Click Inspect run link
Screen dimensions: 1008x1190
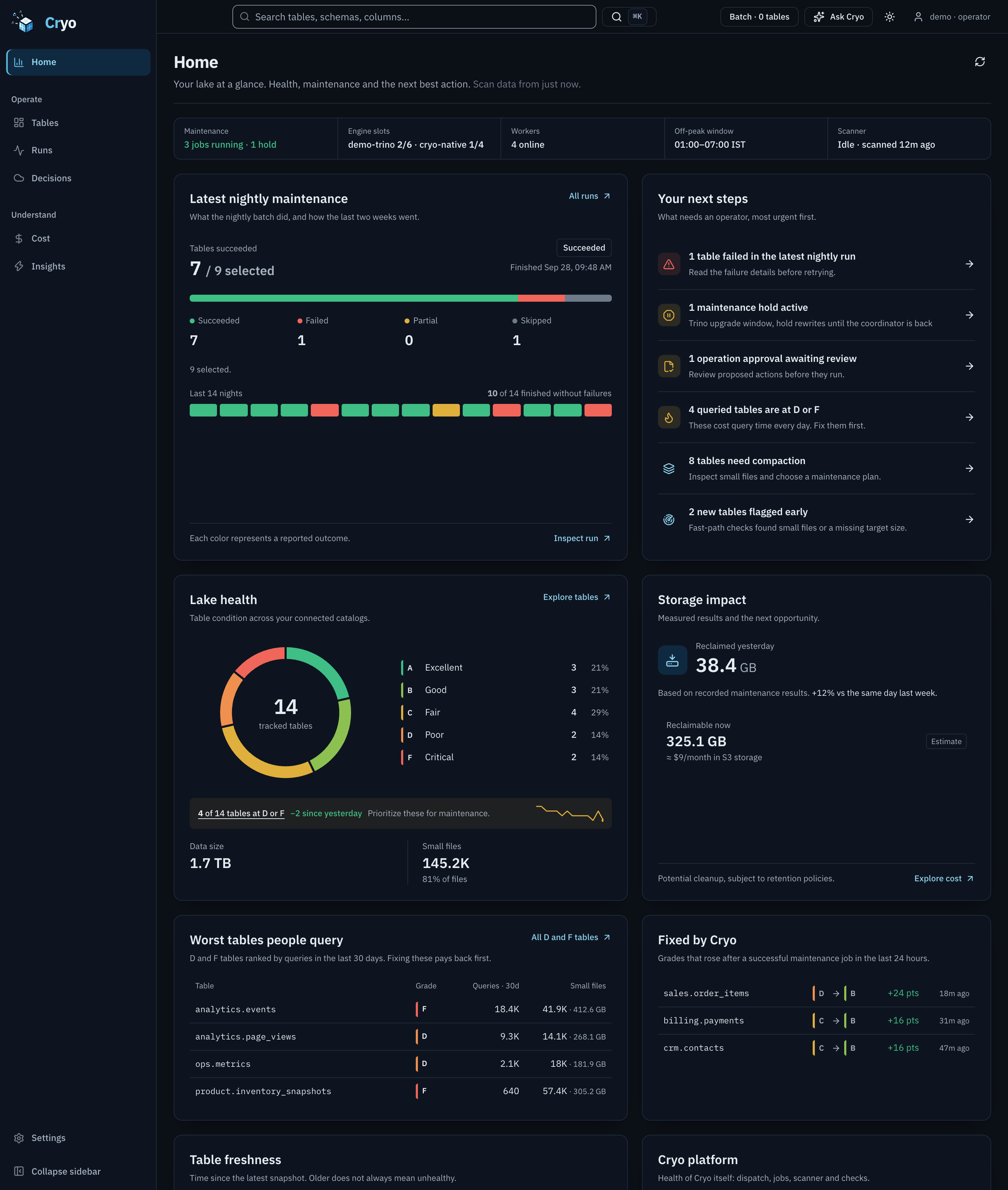pyautogui.click(x=582, y=538)
